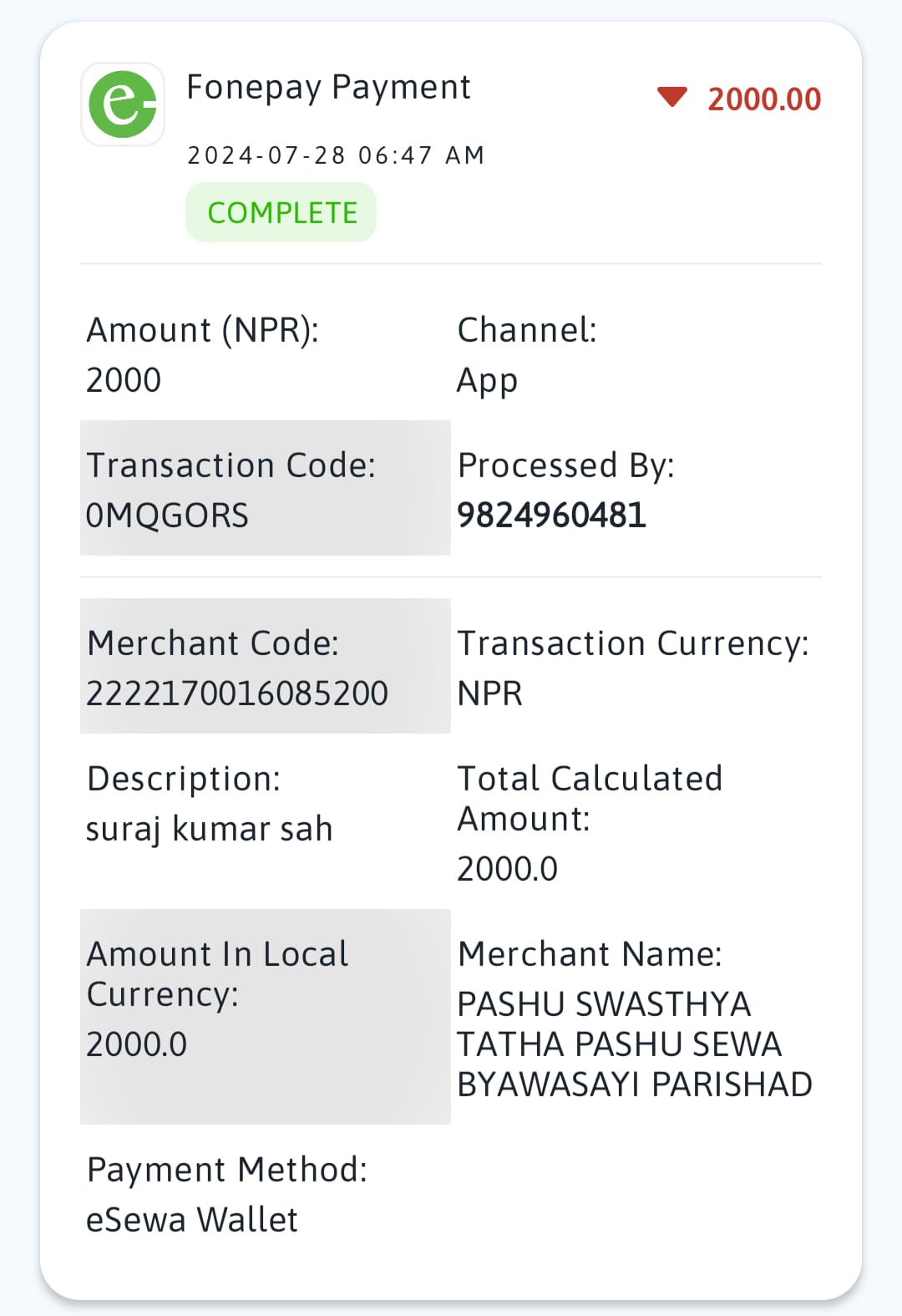Tap the processed by number 9824960481
Image resolution: width=902 pixels, height=1316 pixels.
tap(551, 515)
